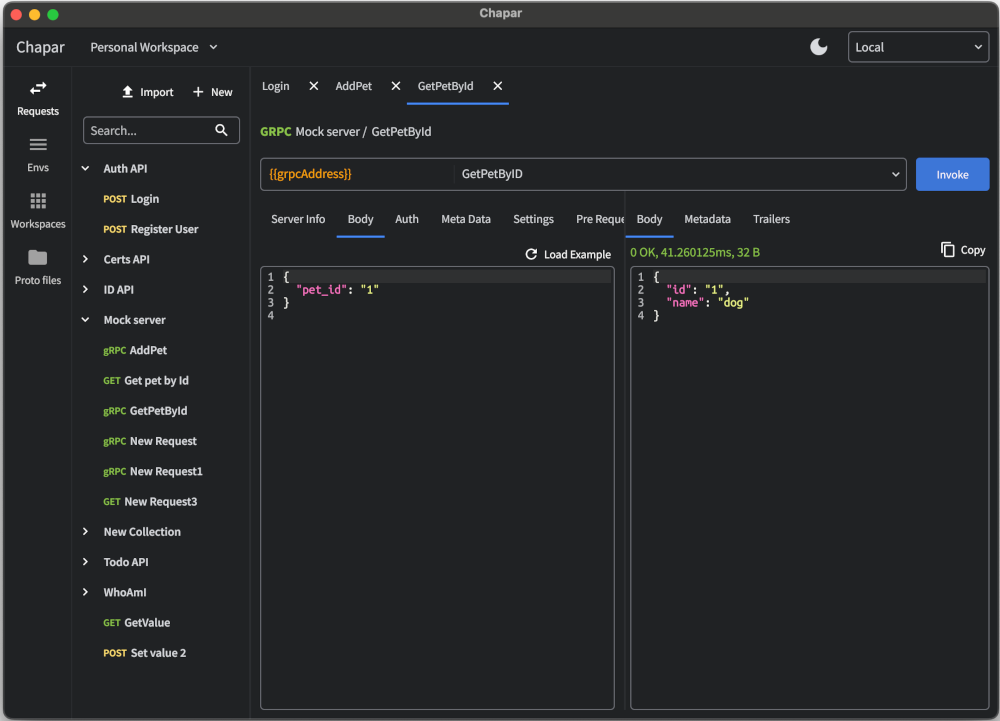Viewport: 1000px width, 721px height.
Task: Switch to the AddPet tab
Action: (x=353, y=86)
